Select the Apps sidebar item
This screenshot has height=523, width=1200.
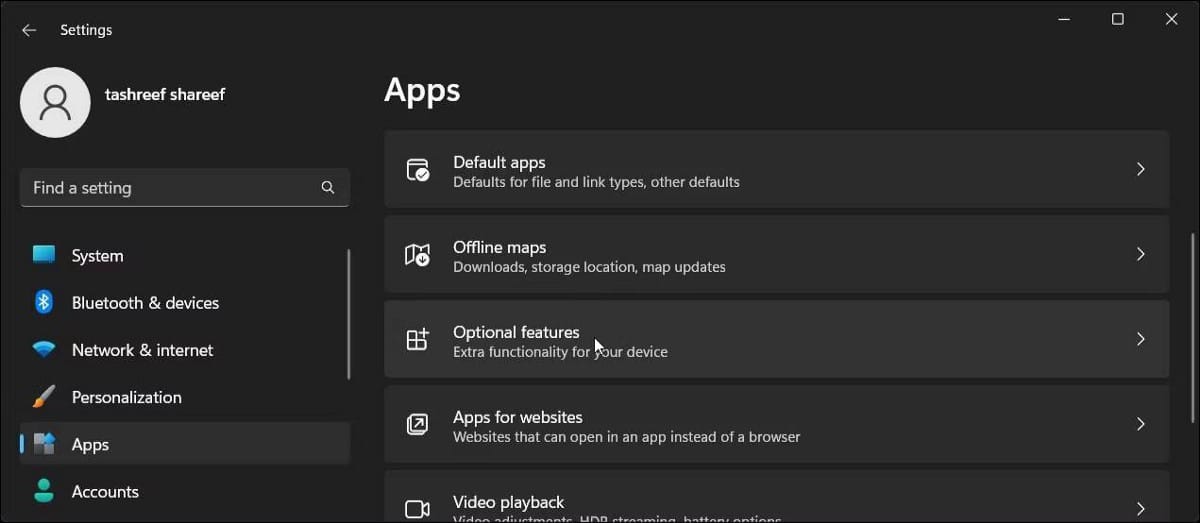pyautogui.click(x=185, y=444)
